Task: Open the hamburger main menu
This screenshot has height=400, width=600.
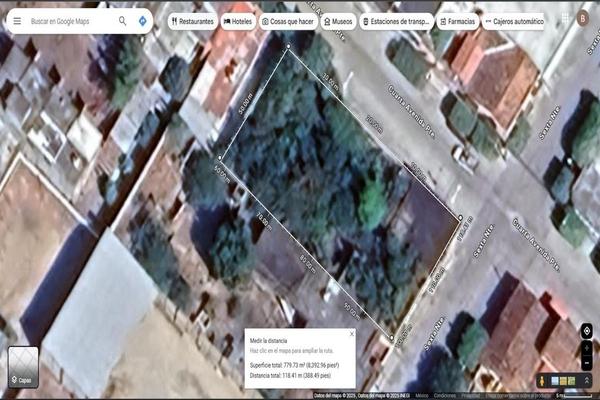Action: coord(16,20)
